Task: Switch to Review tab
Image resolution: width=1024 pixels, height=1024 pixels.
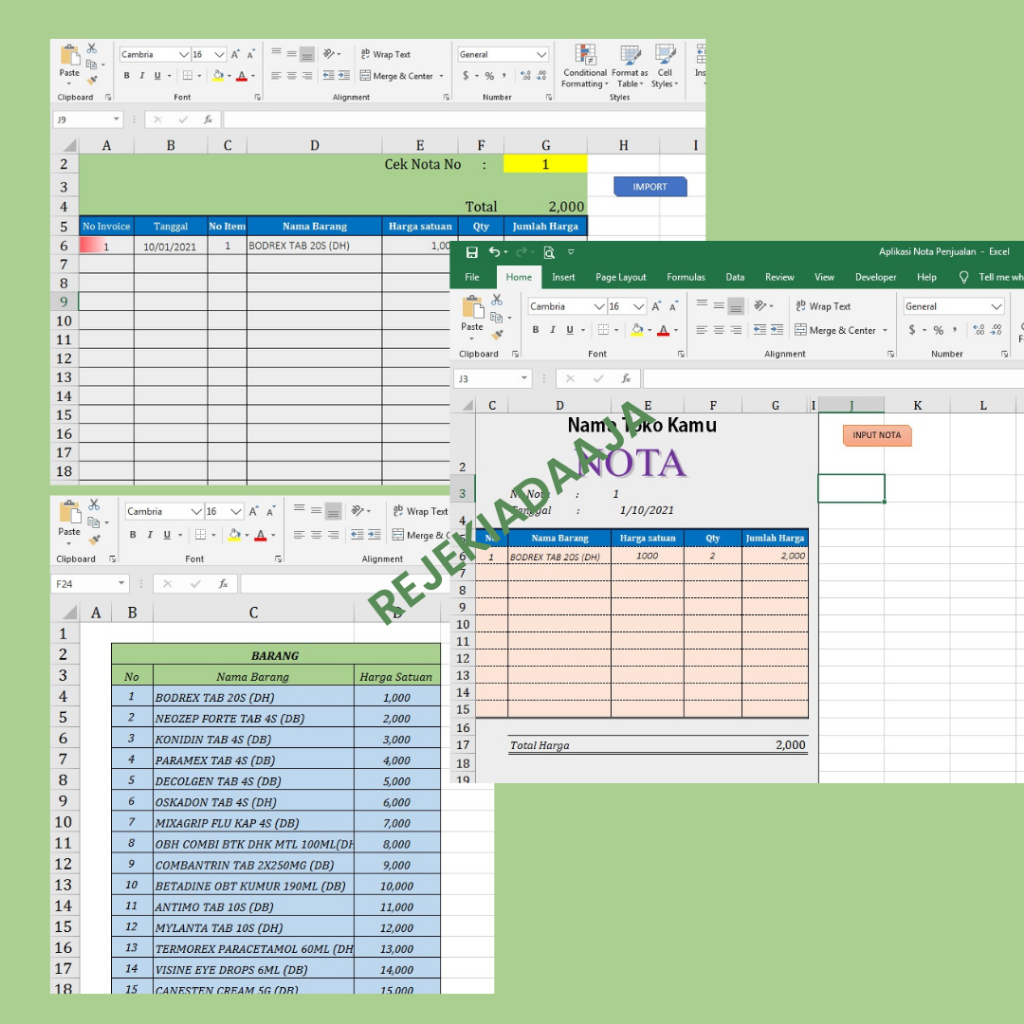Action: tap(779, 277)
